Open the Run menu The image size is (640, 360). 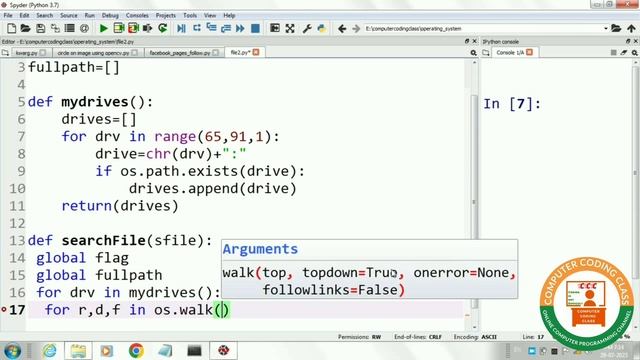[x=89, y=15]
